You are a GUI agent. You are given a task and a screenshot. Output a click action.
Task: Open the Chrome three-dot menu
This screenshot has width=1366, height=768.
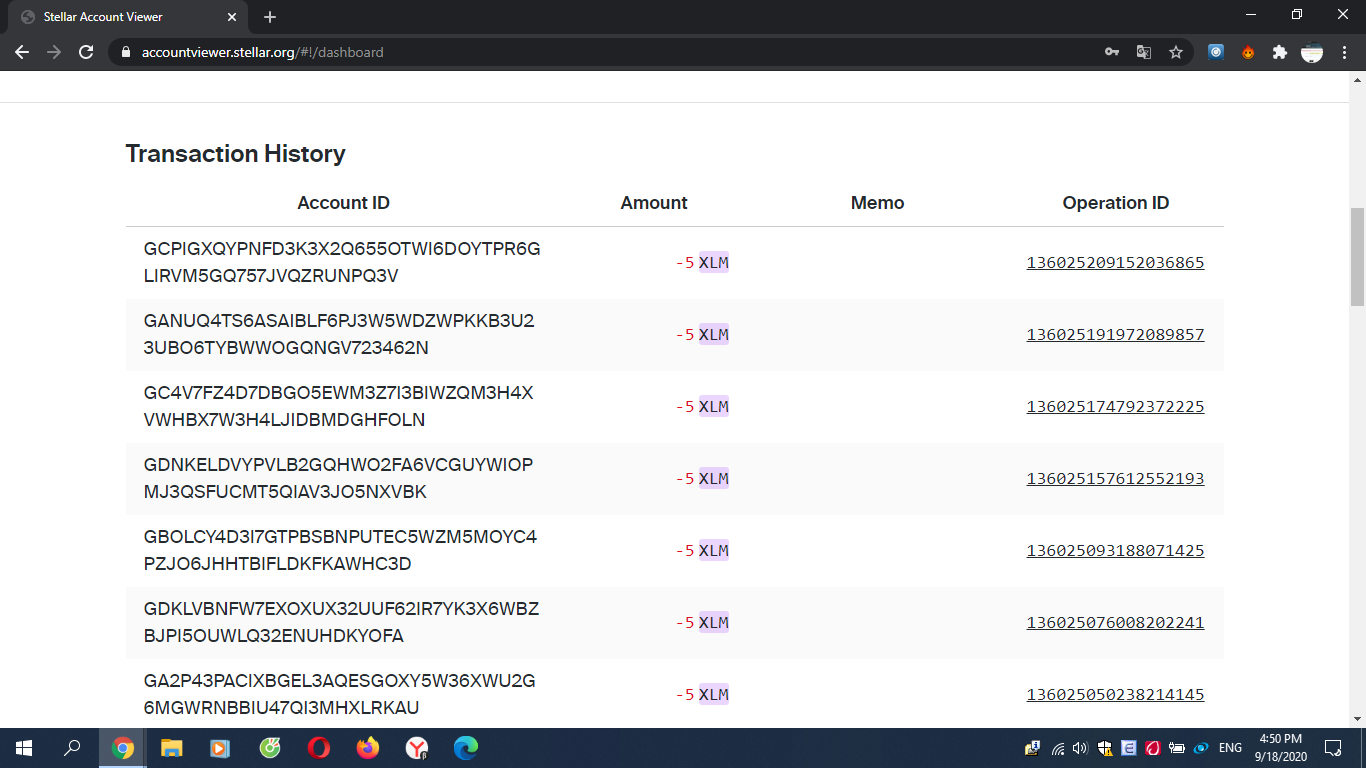coord(1343,52)
